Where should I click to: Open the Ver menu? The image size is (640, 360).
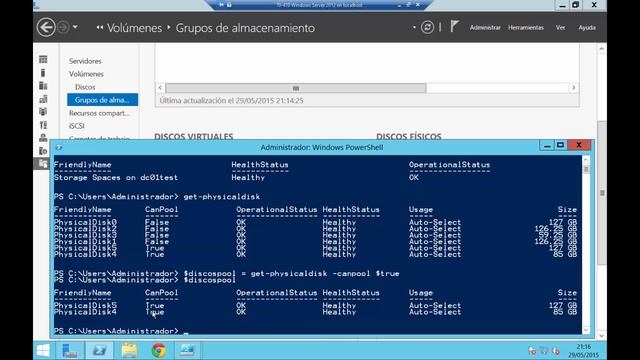click(x=560, y=27)
